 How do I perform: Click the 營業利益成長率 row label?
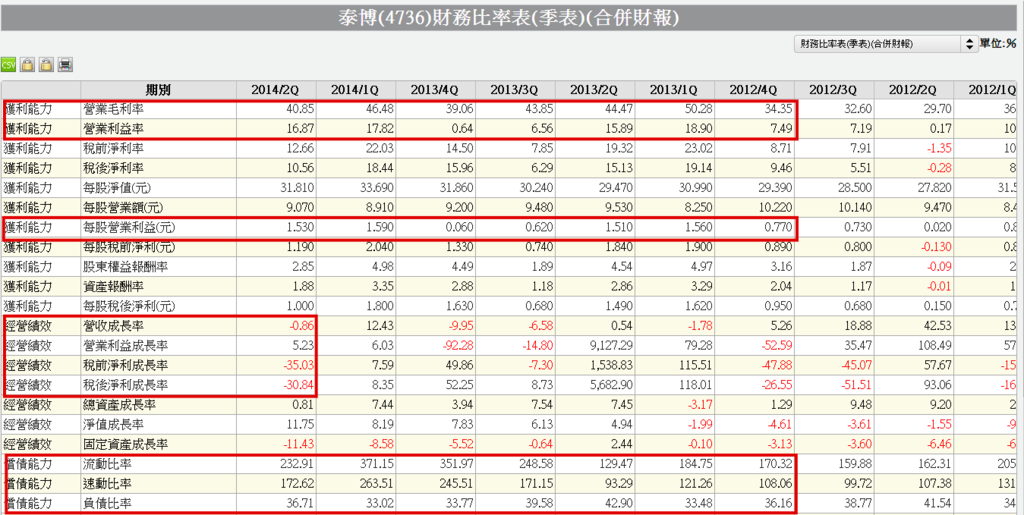(x=125, y=346)
